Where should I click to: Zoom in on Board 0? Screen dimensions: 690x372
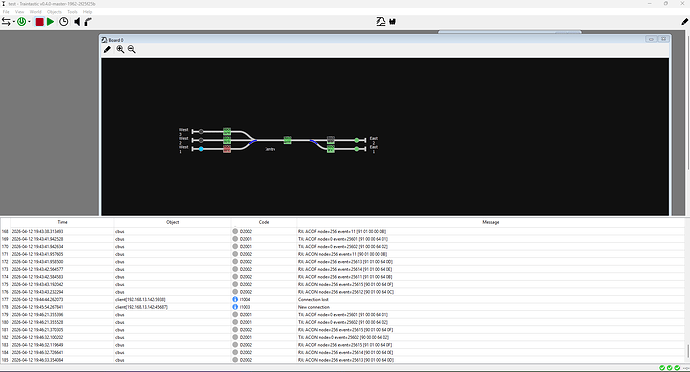tap(120, 49)
